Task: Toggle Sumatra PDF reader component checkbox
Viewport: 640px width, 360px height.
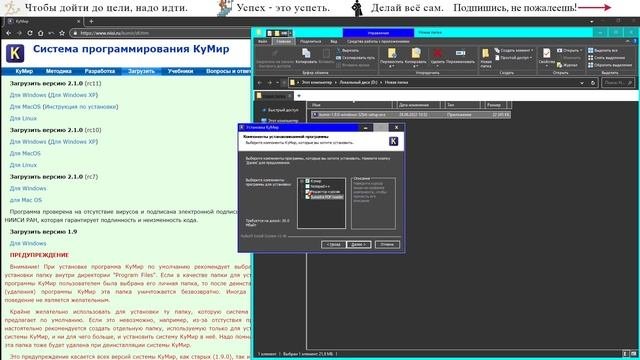Action: pos(308,197)
